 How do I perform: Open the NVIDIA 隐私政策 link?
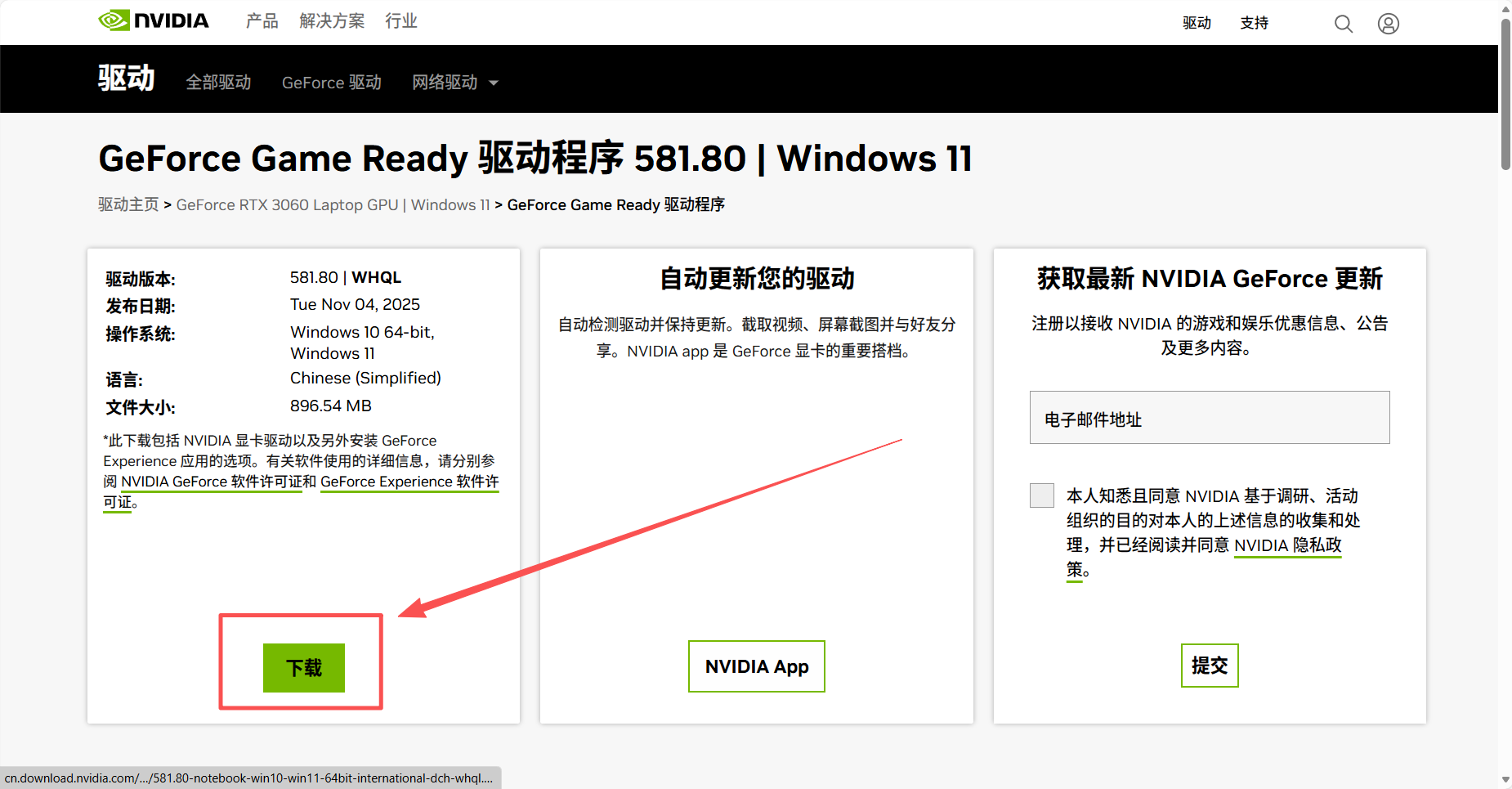(1287, 545)
